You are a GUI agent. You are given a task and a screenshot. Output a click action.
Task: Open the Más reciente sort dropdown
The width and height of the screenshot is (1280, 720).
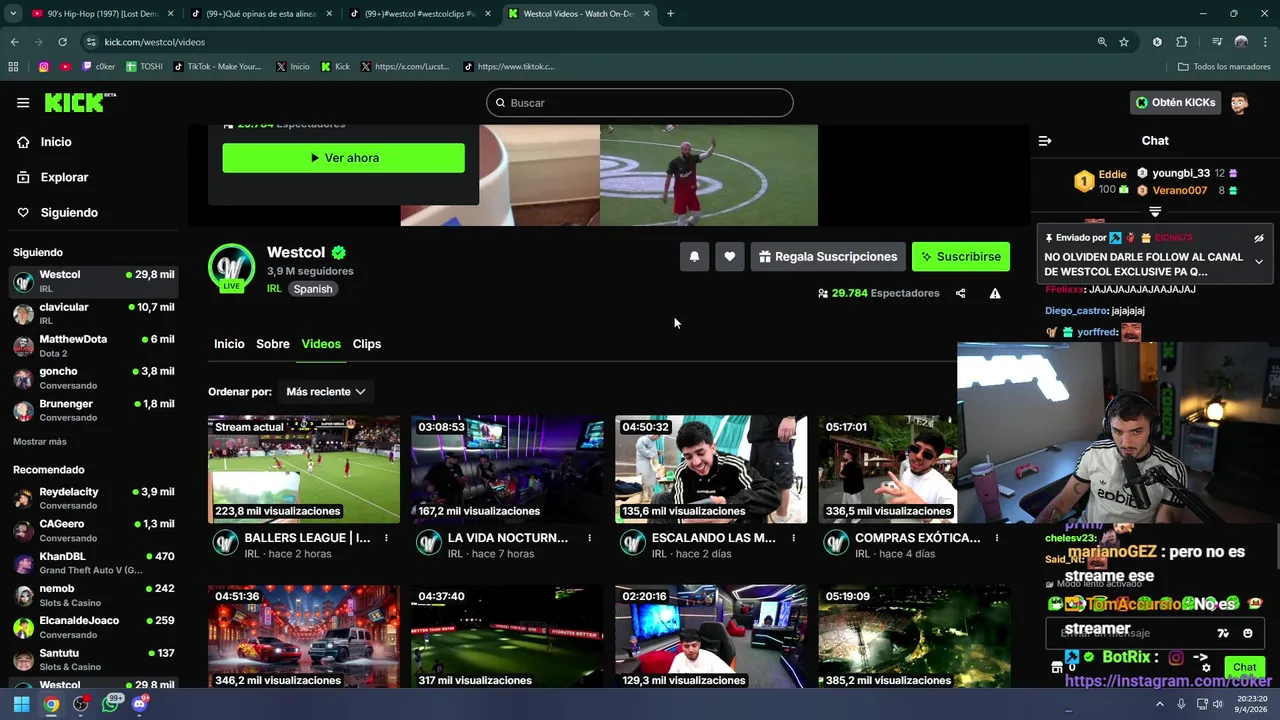click(x=326, y=392)
